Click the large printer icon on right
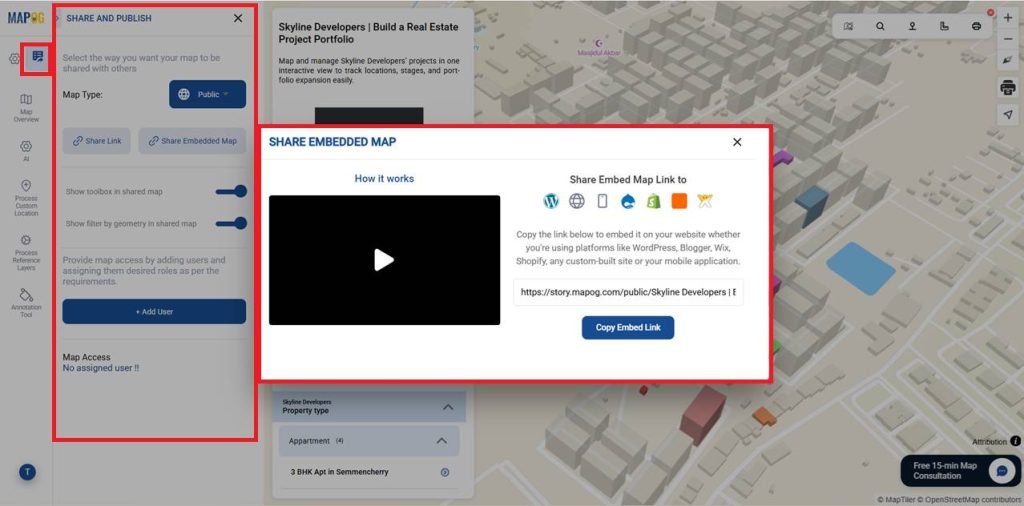This screenshot has height=506, width=1024. pyautogui.click(x=1008, y=87)
